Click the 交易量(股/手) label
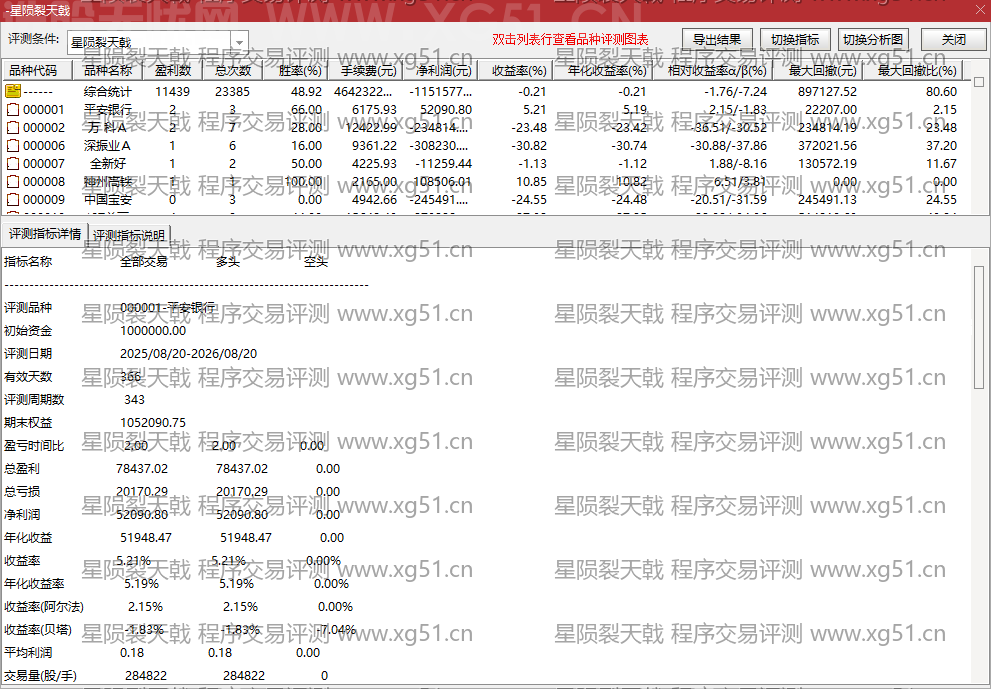This screenshot has width=991, height=689. click(x=40, y=676)
